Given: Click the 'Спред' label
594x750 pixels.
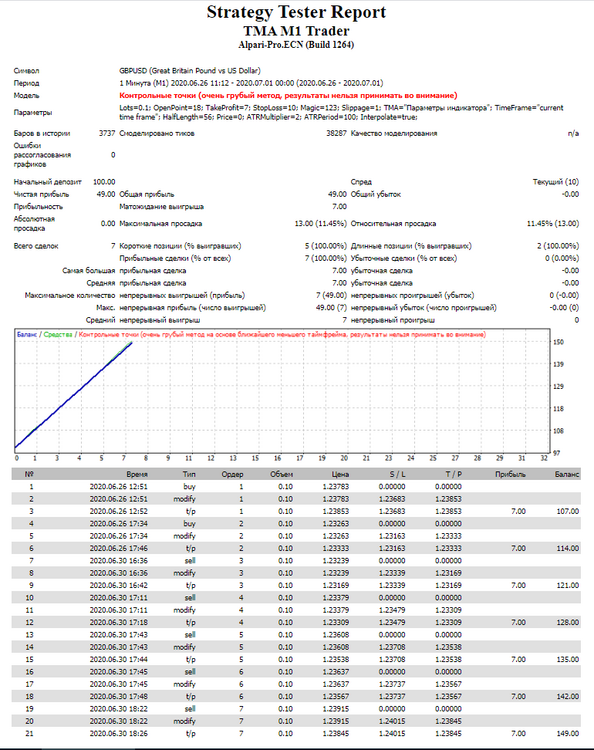Looking at the screenshot, I should (x=361, y=182).
